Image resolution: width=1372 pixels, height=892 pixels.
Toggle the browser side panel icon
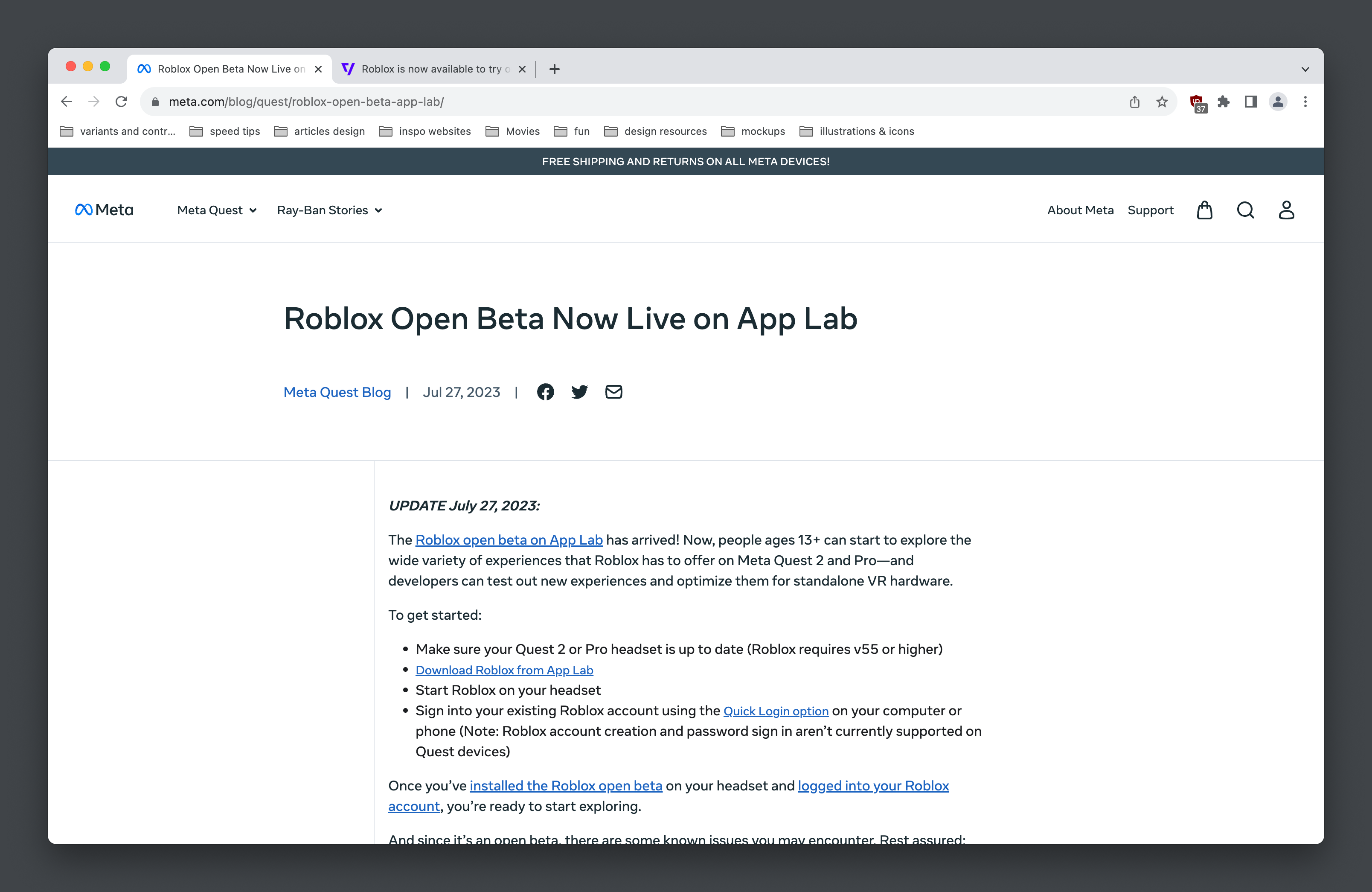point(1250,102)
